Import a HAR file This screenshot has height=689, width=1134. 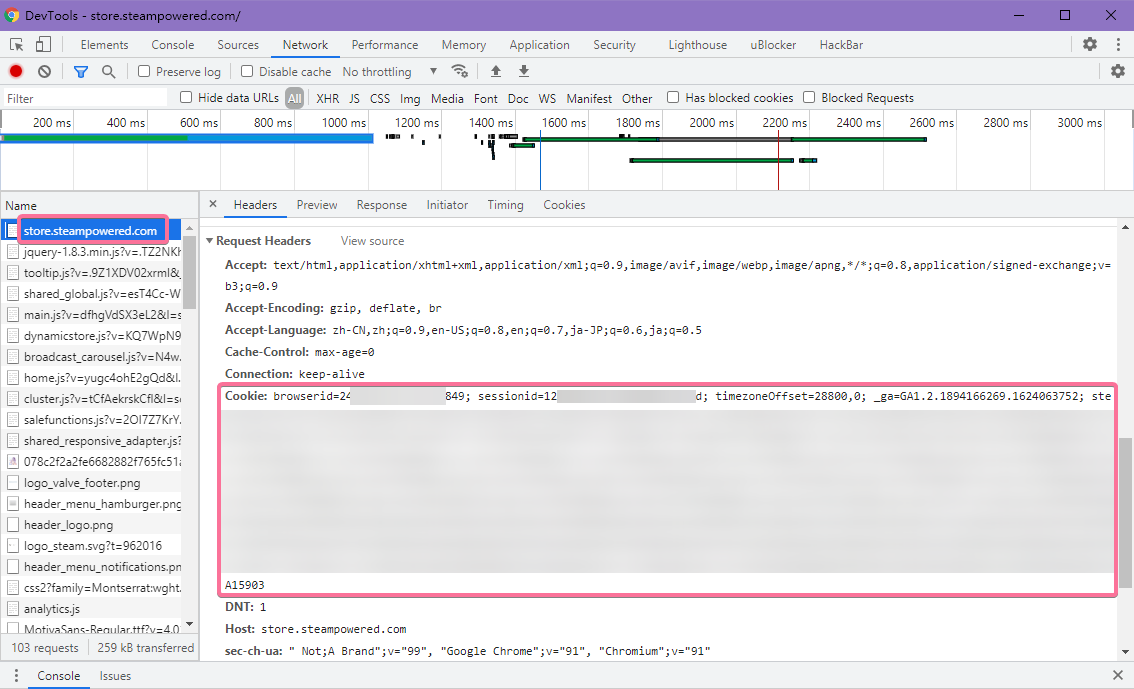pyautogui.click(x=495, y=71)
